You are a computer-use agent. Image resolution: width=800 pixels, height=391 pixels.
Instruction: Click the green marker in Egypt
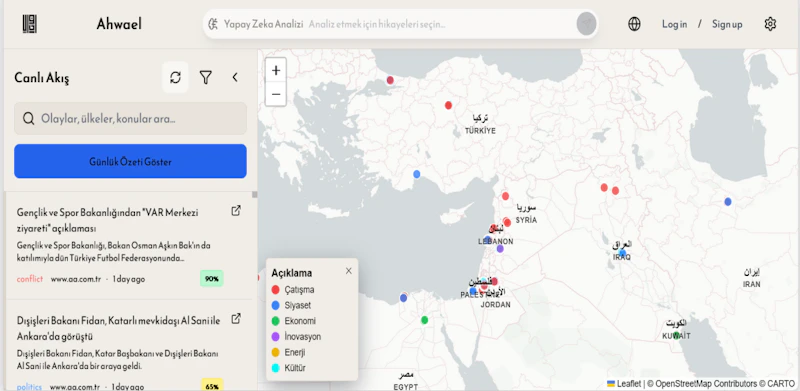point(424,320)
